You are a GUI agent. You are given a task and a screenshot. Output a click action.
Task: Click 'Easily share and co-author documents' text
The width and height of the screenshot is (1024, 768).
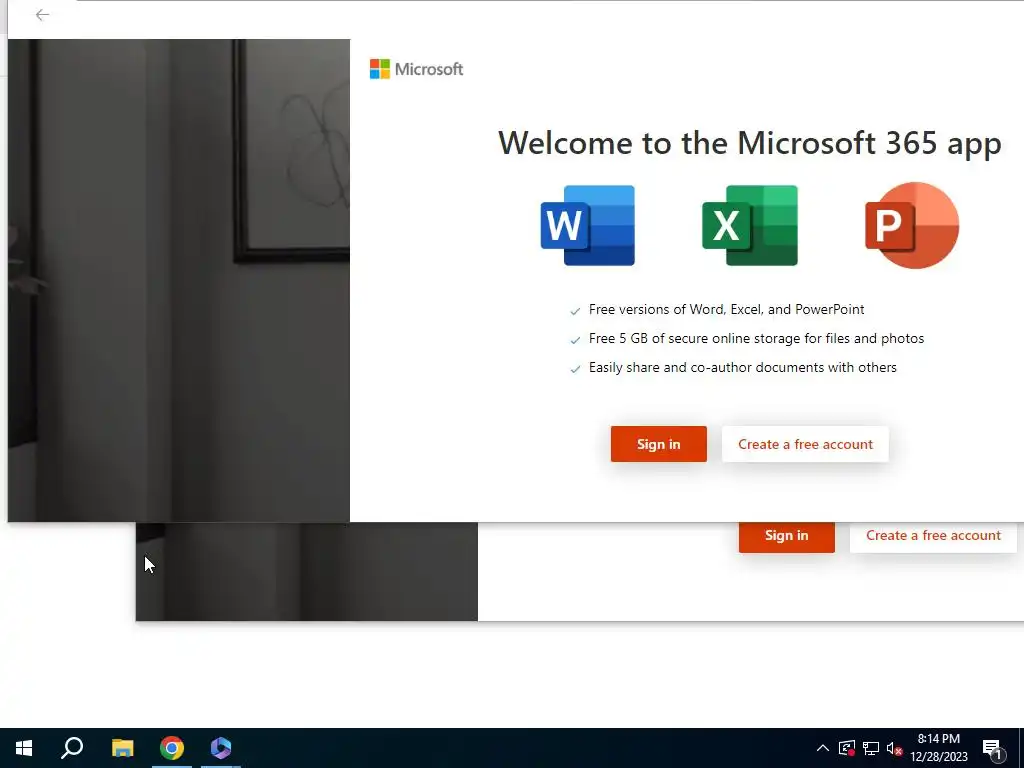pos(743,367)
